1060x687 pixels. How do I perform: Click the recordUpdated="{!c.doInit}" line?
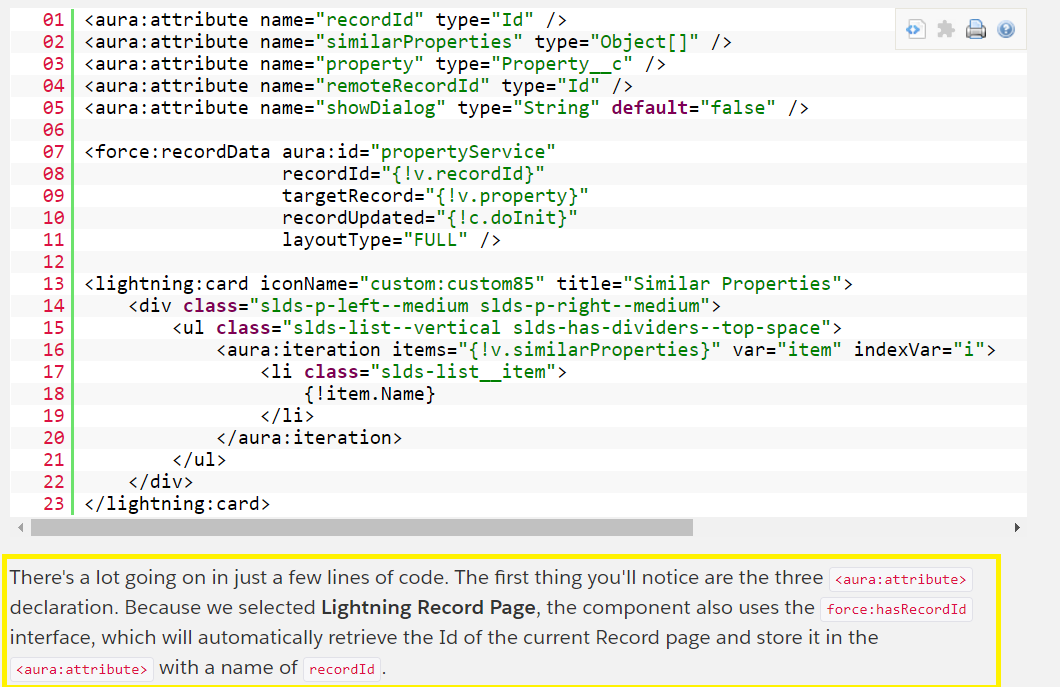pos(430,218)
